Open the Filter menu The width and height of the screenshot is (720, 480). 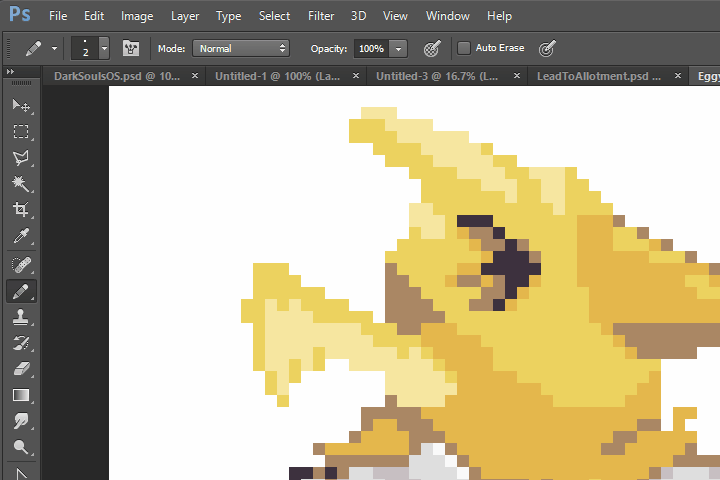point(321,16)
